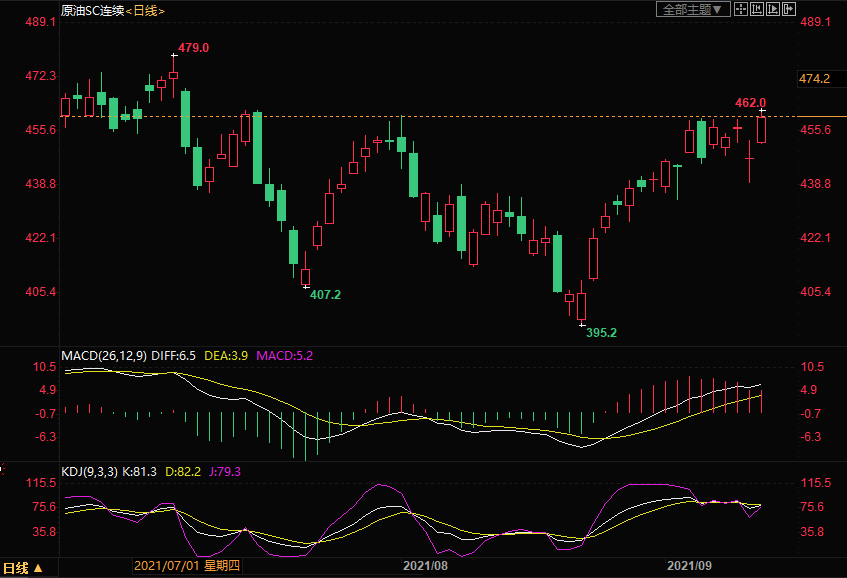The image size is (847, 578).
Task: Click the <日线> label in chart title
Action: coord(145,10)
